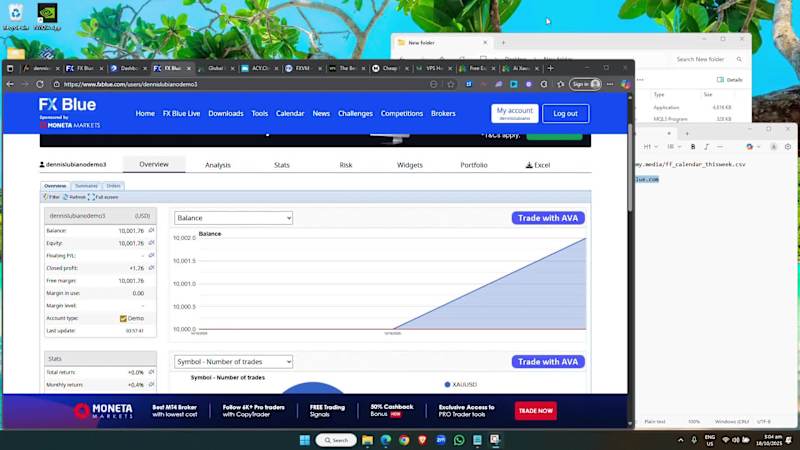
Task: Open the list style dropdown in Notepad
Action: click(673, 146)
